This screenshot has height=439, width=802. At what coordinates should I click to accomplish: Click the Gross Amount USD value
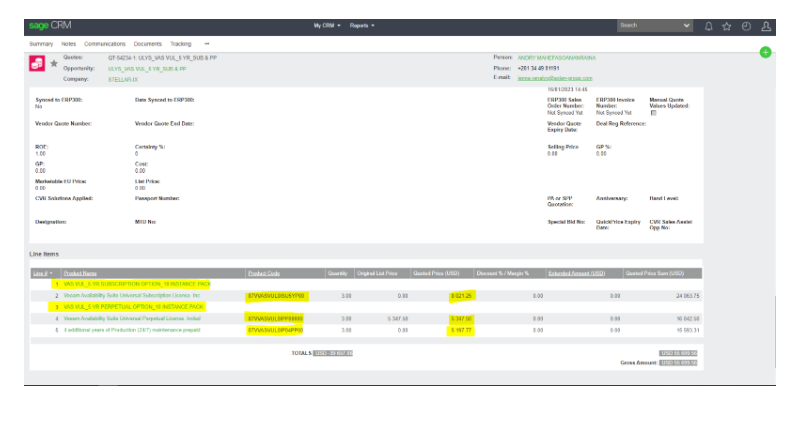[x=678, y=363]
